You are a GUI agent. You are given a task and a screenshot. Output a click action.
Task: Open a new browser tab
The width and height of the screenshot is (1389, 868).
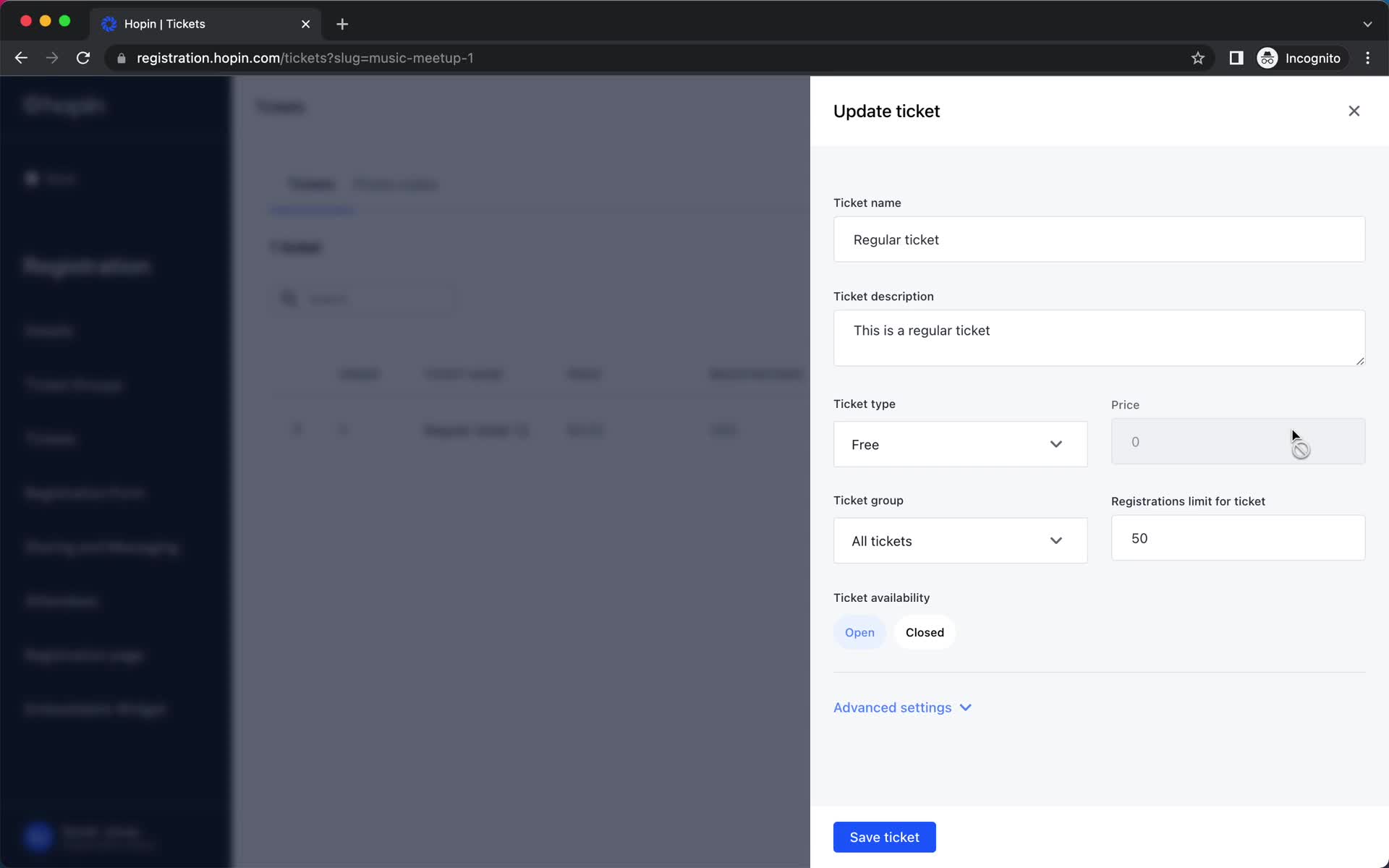tap(342, 24)
